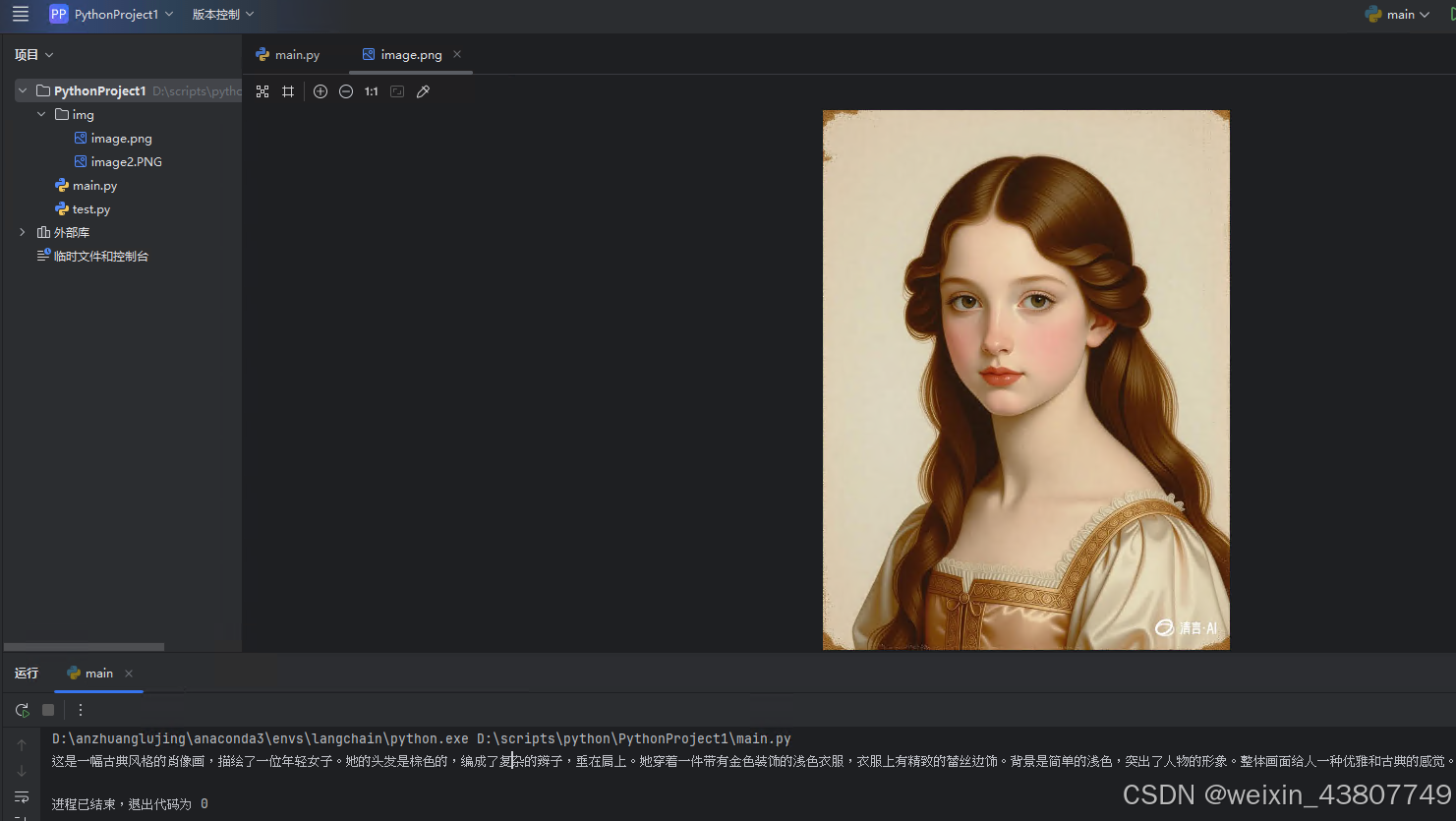Open the PythonProject1 project dropdown
Screen dimensions: 1456x821
click(112, 14)
